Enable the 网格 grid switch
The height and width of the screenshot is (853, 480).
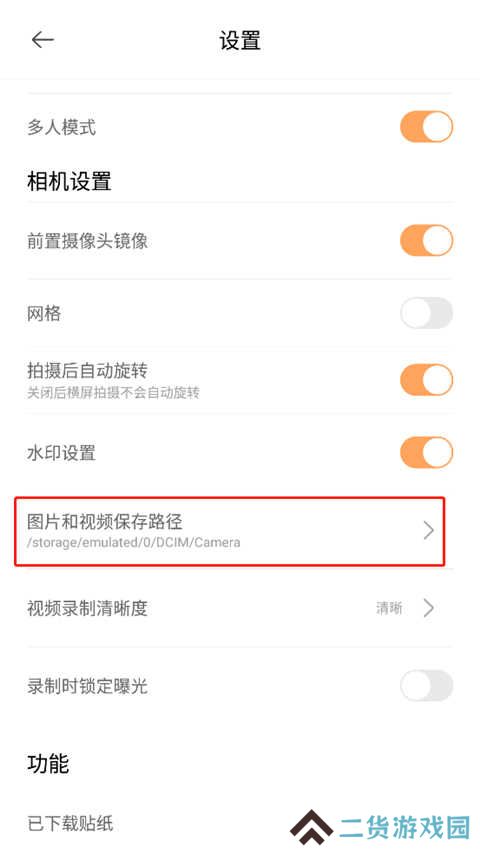pyautogui.click(x=427, y=313)
